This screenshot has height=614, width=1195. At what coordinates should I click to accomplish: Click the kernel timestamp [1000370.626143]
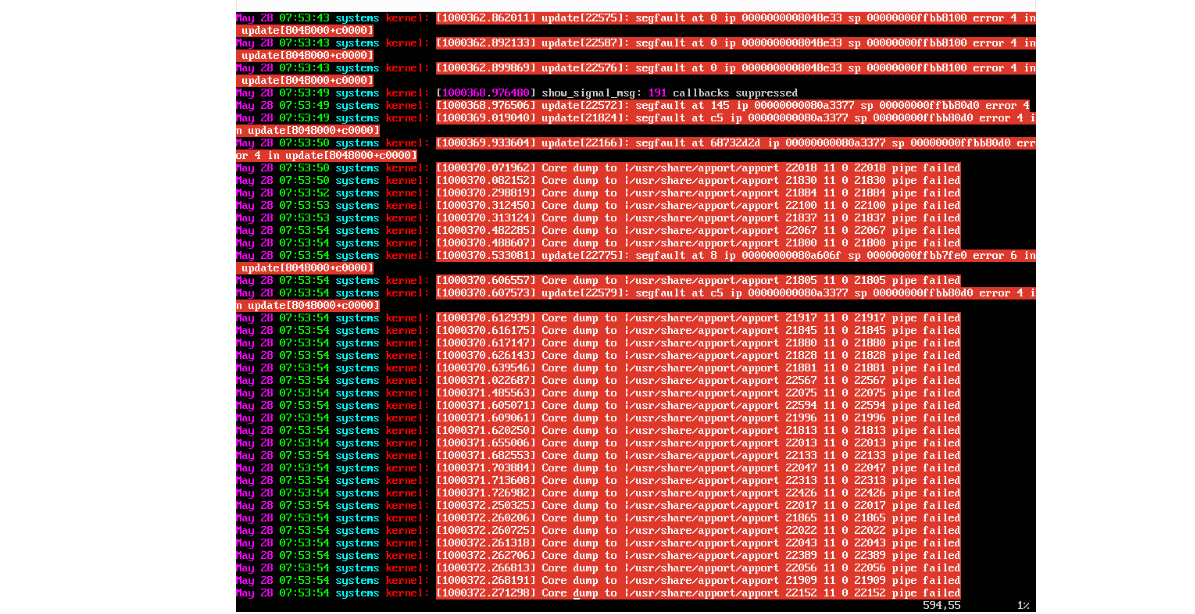click(486, 356)
